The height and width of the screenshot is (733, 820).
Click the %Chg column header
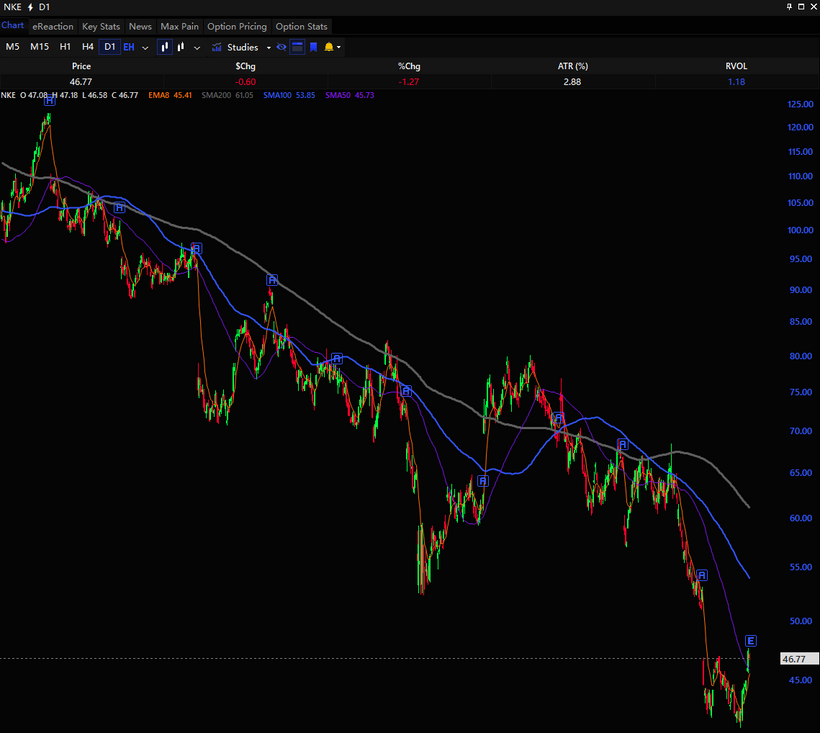[x=409, y=66]
